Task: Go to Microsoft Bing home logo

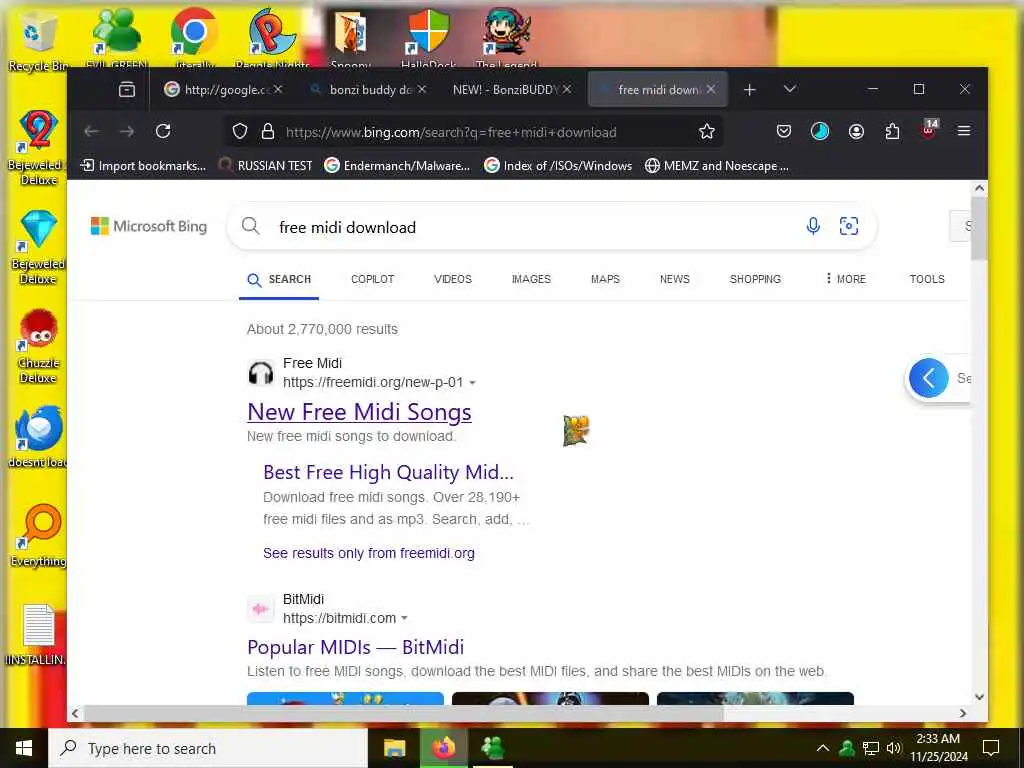Action: [149, 226]
